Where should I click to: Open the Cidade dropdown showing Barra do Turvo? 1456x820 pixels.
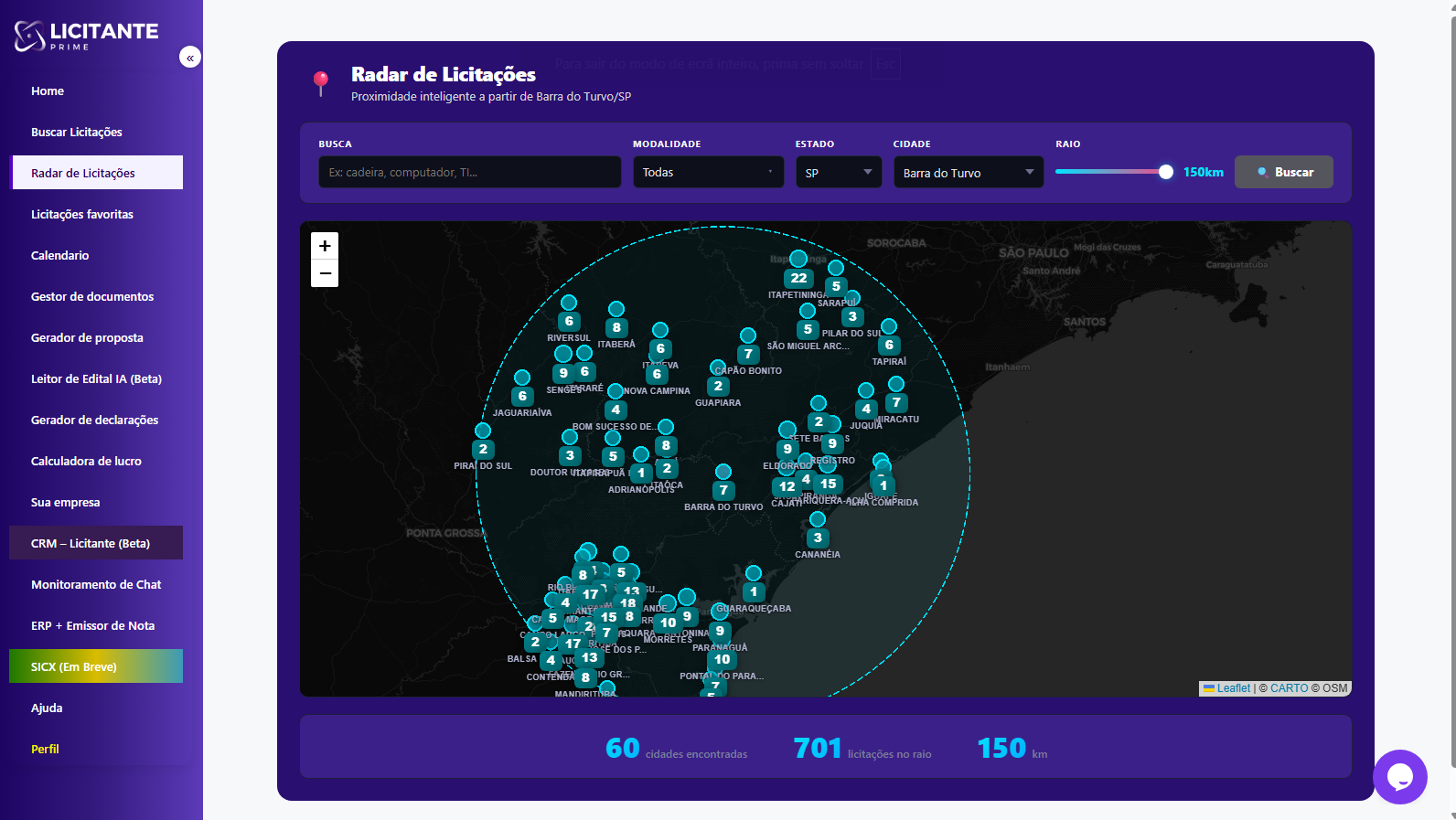point(968,172)
